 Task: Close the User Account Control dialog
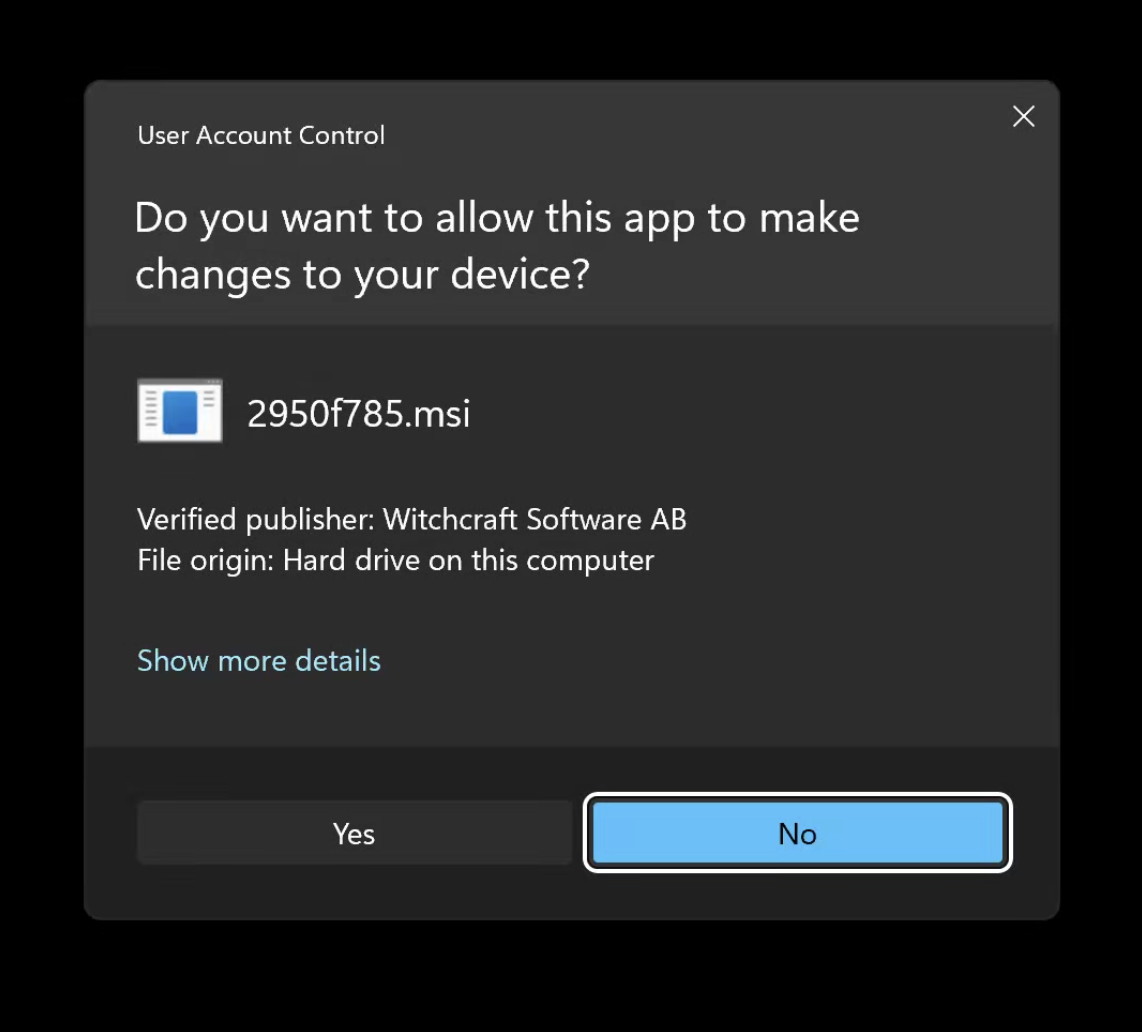(x=1023, y=117)
